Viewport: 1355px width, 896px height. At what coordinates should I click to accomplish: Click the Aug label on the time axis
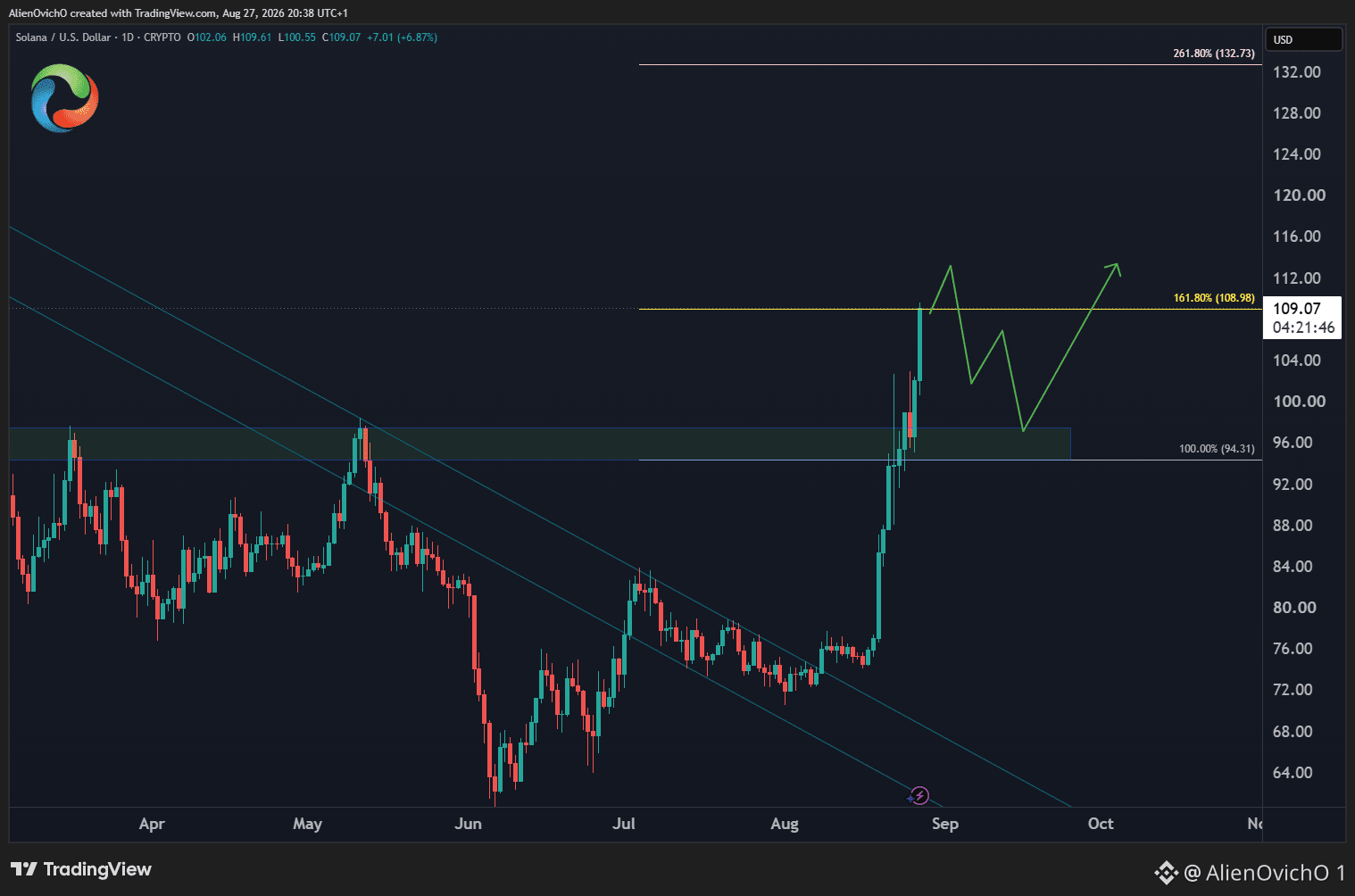[785, 824]
